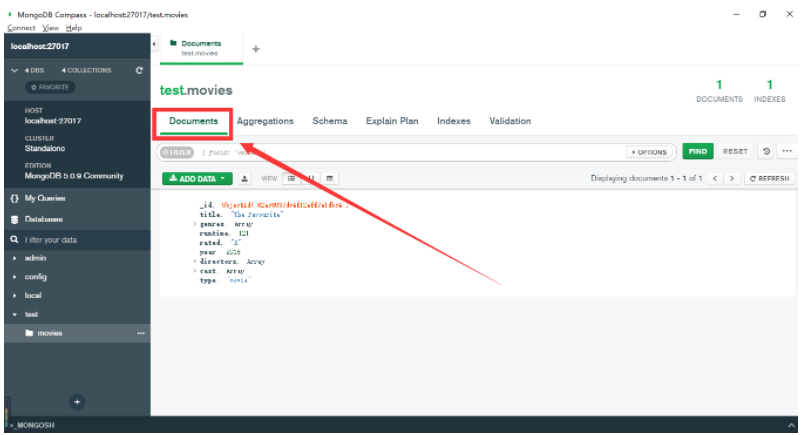
Task: Collapse the 4 DBS sidebar header chevron
Action: coord(14,70)
